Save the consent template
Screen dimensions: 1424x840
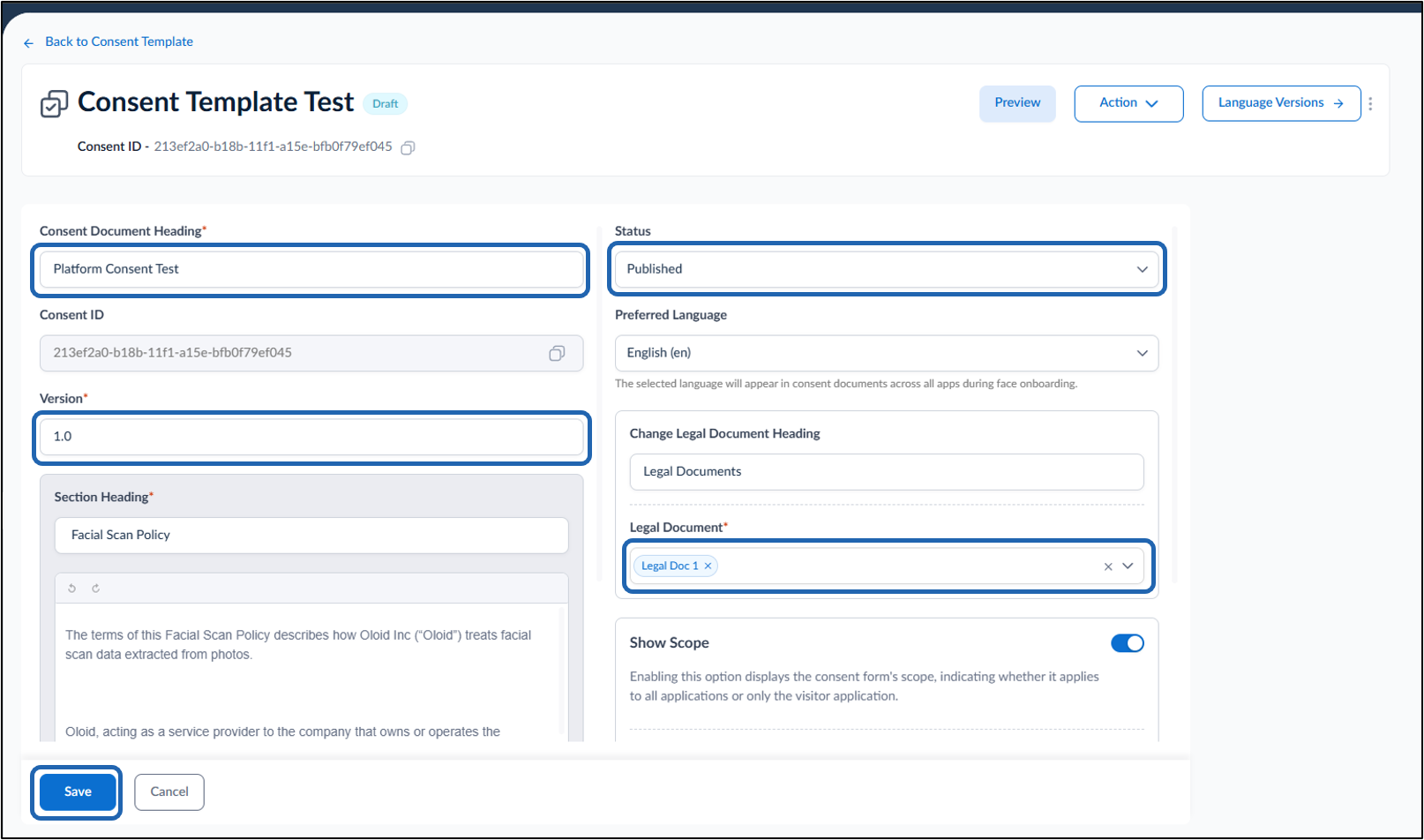[x=78, y=792]
